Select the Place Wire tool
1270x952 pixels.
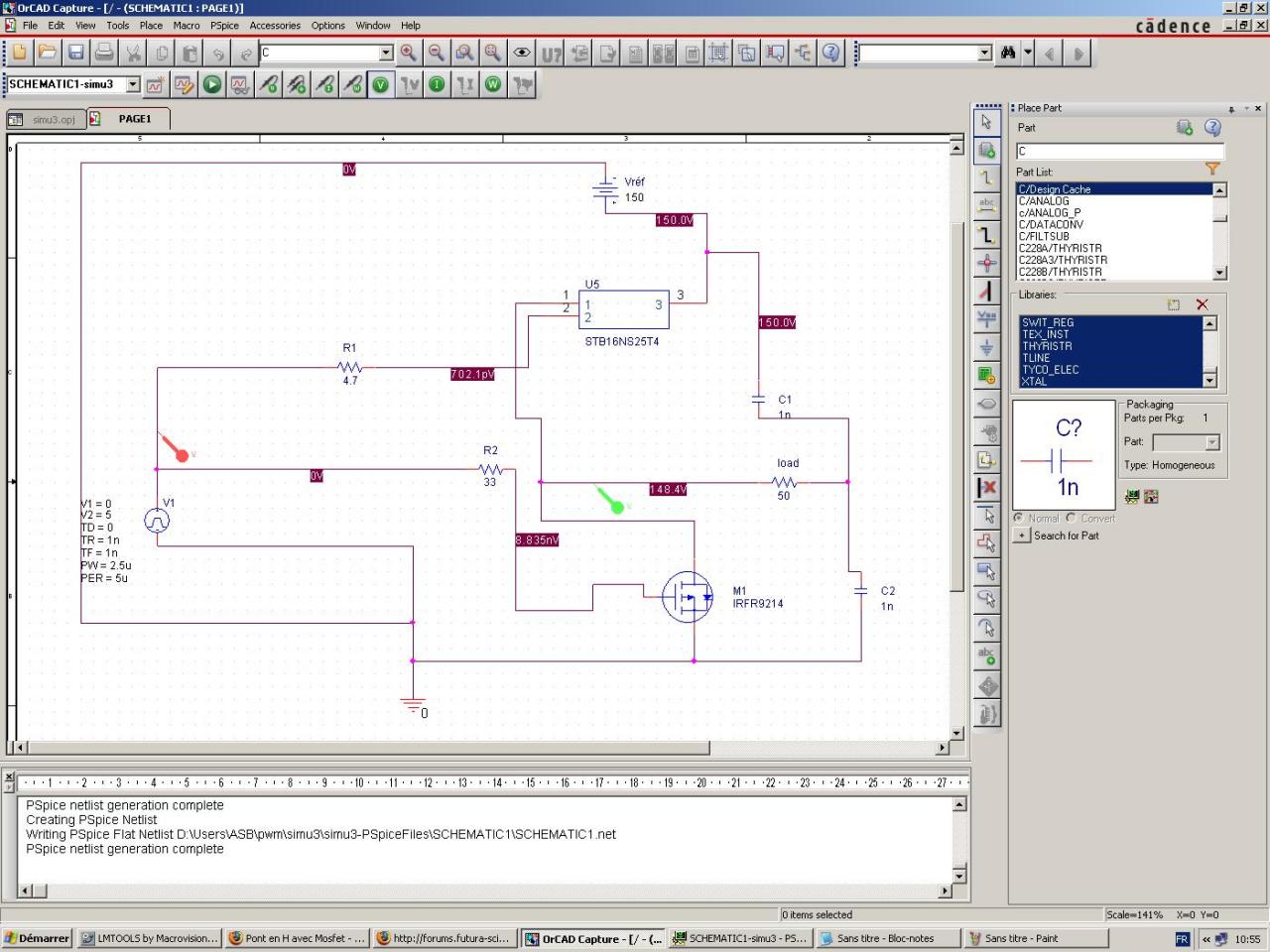pos(986,178)
